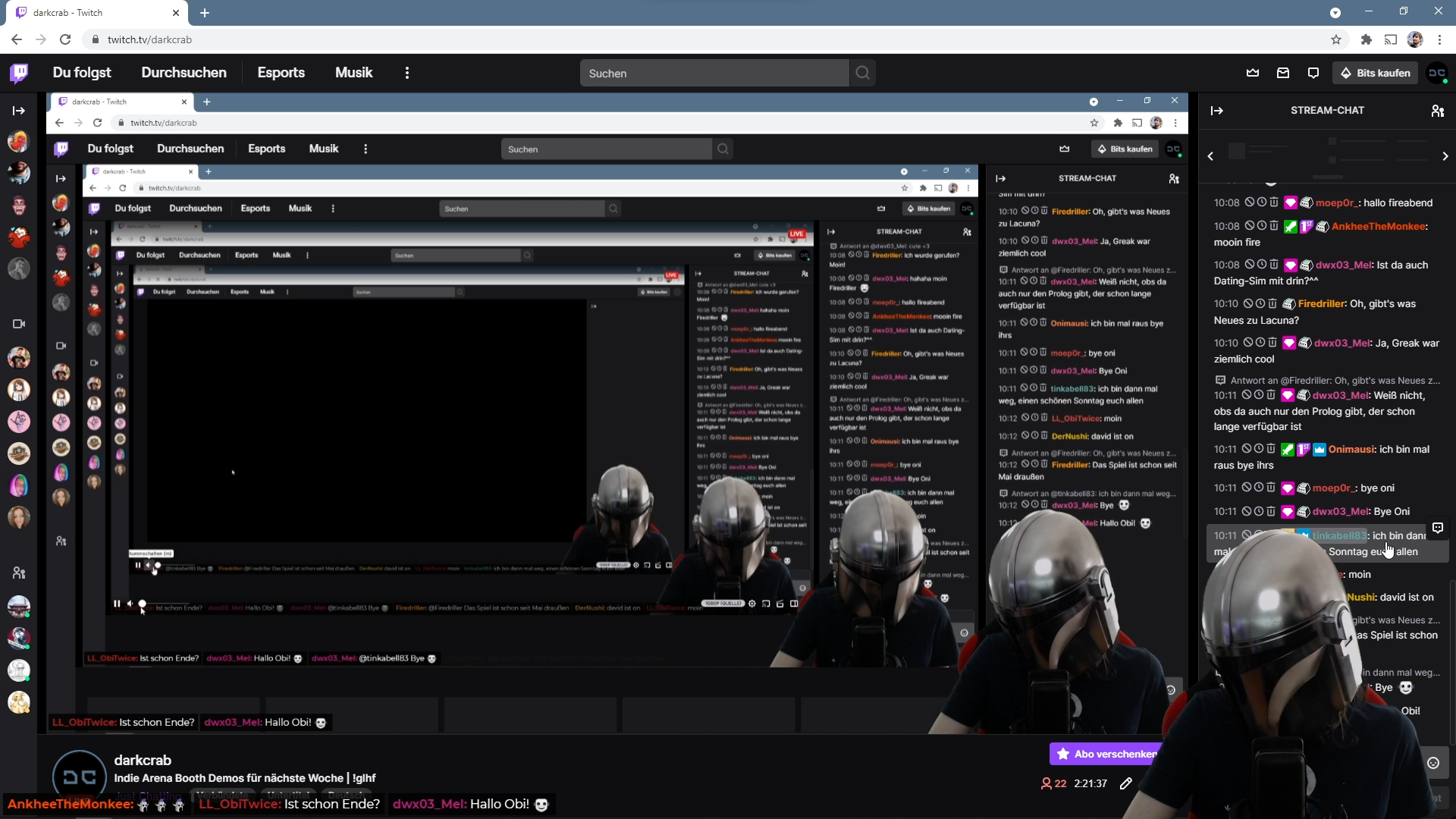Open reply thread Antwort an @Firedriller
This screenshot has width=1456, height=819.
point(1327,381)
